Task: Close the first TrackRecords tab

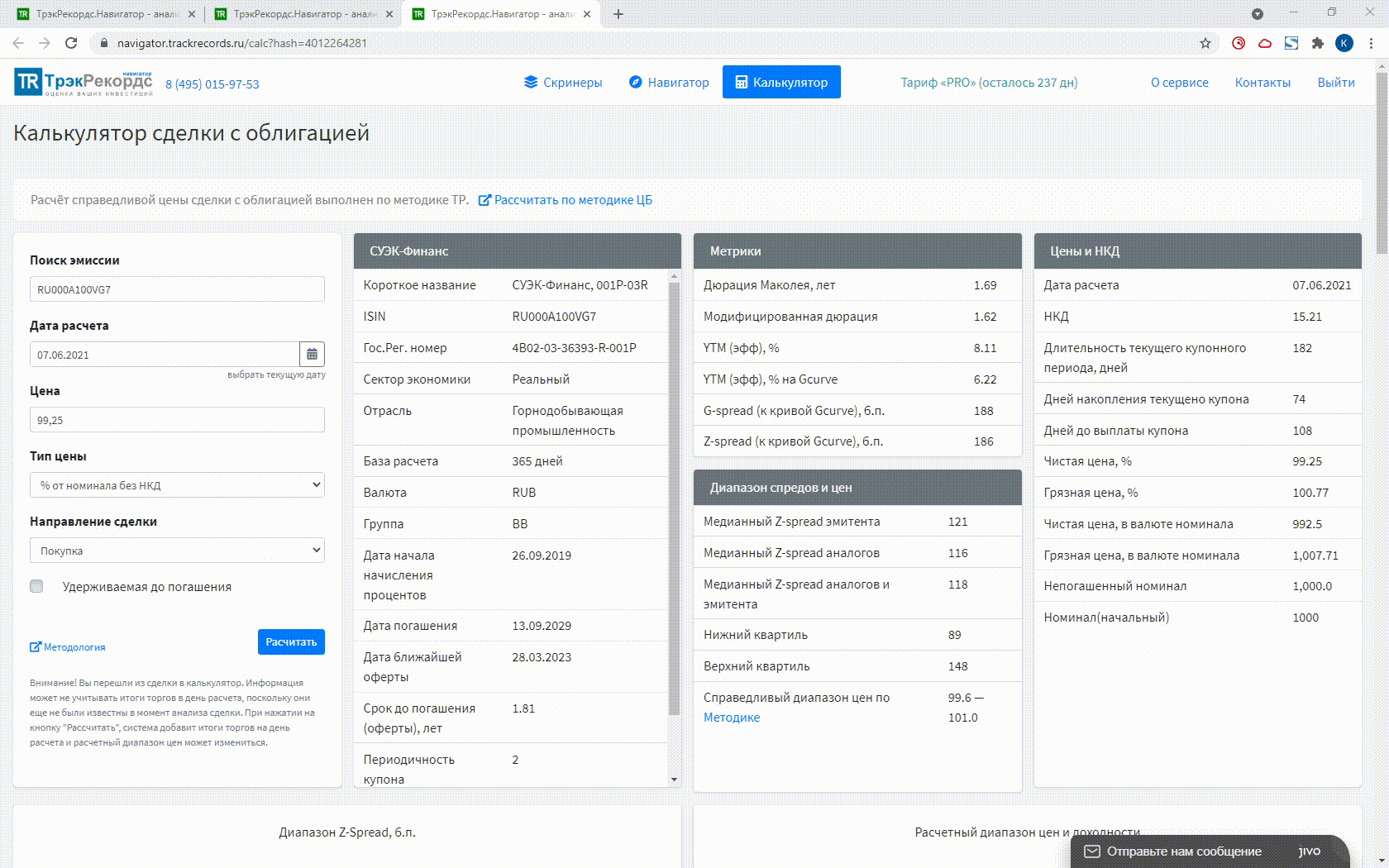Action: pos(192,14)
